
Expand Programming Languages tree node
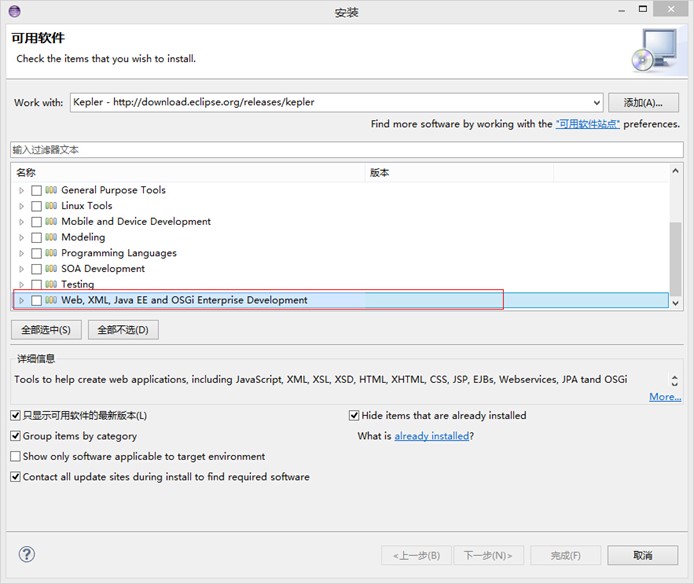tap(21, 253)
